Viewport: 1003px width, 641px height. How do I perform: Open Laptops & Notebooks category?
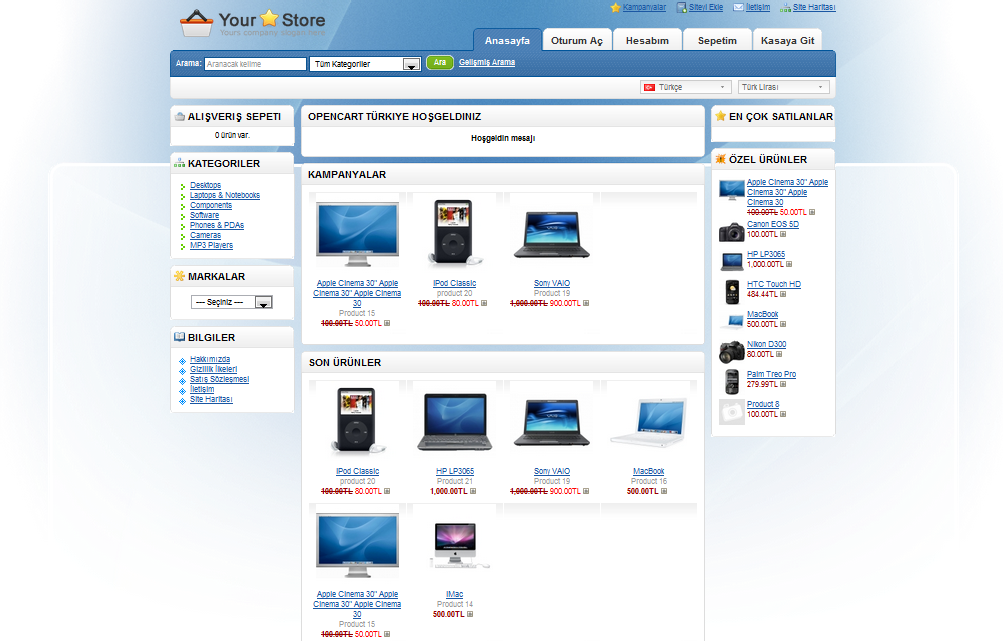[225, 195]
